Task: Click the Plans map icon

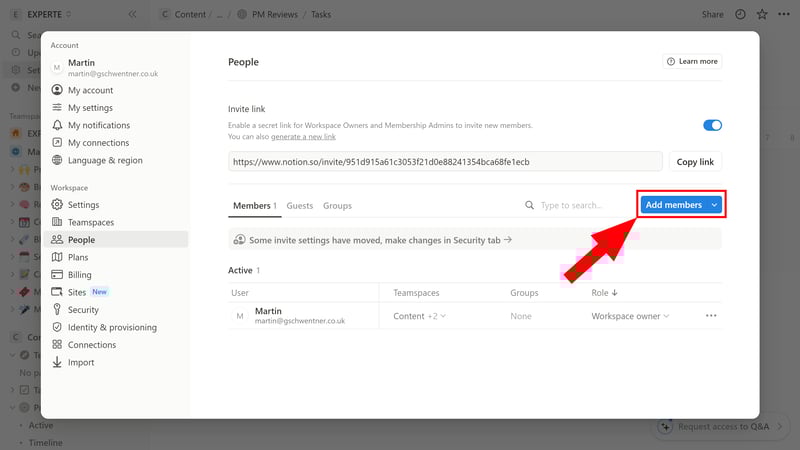Action: 57,257
